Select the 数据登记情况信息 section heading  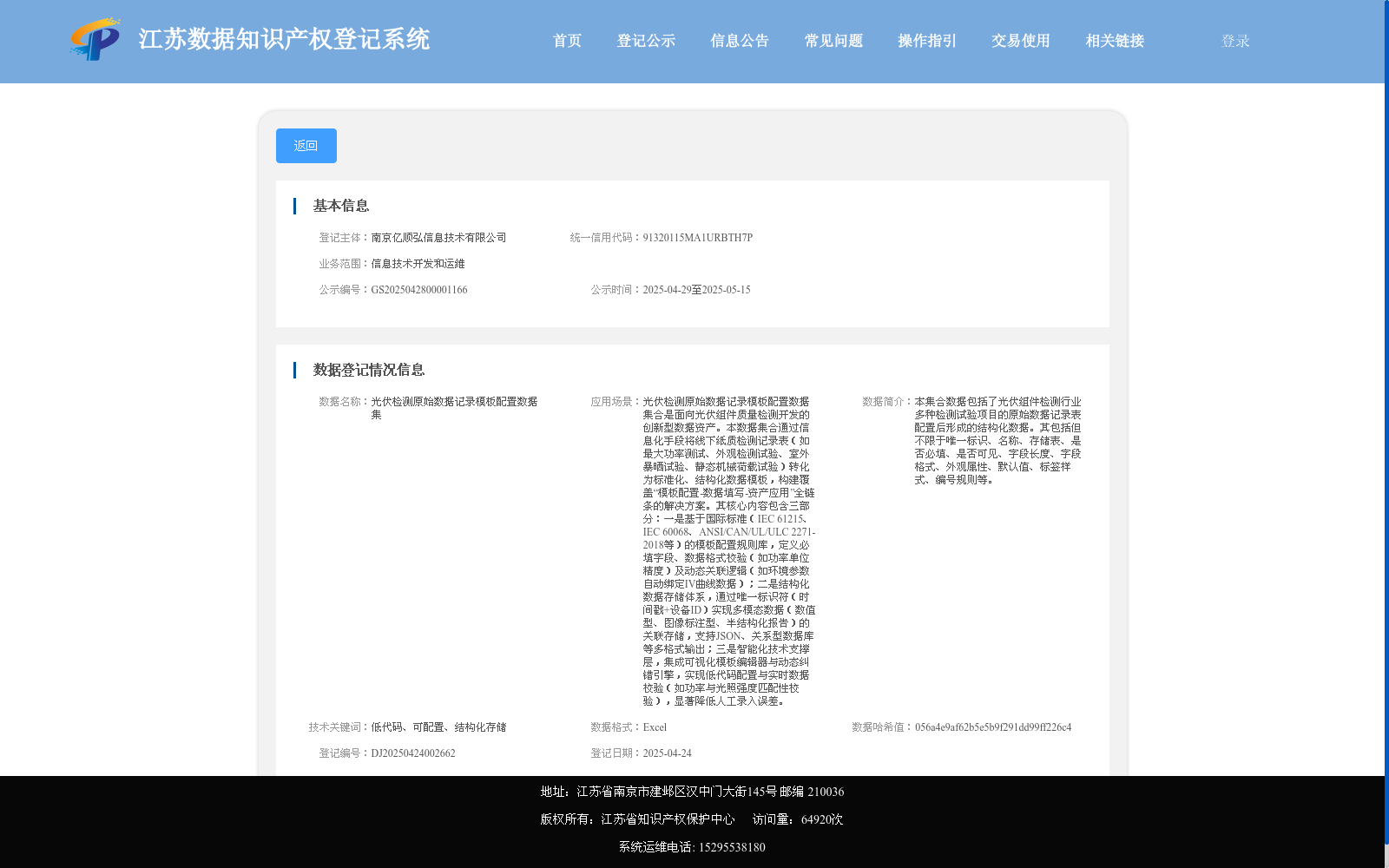tap(369, 370)
